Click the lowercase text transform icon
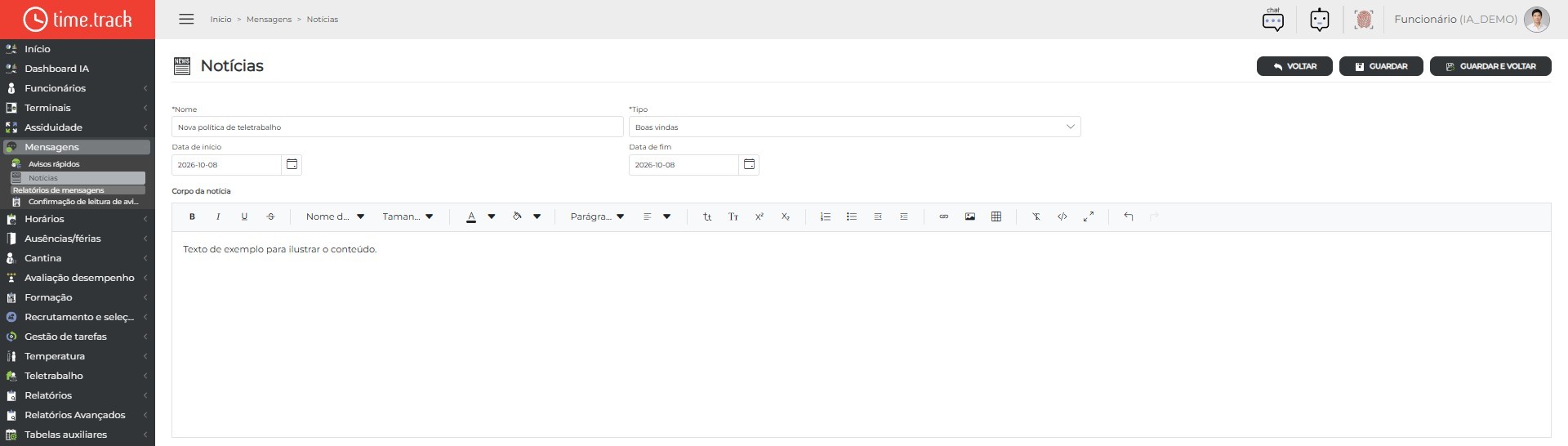 (x=707, y=216)
